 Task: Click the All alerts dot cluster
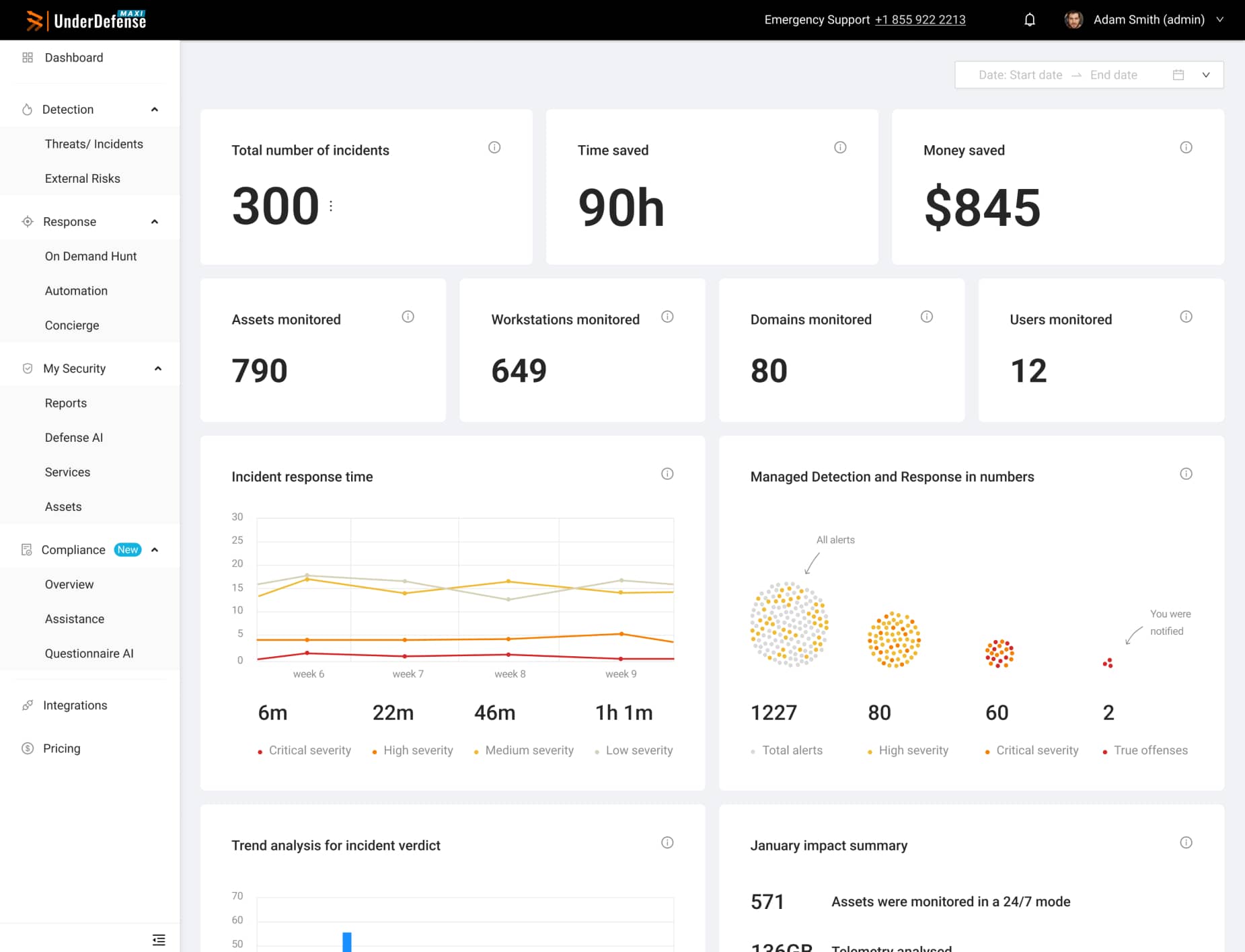point(789,625)
